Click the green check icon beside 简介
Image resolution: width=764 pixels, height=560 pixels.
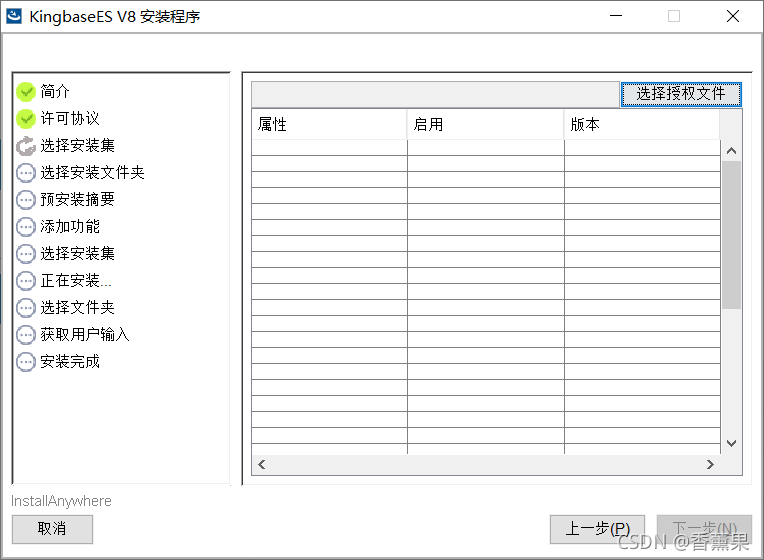click(26, 92)
